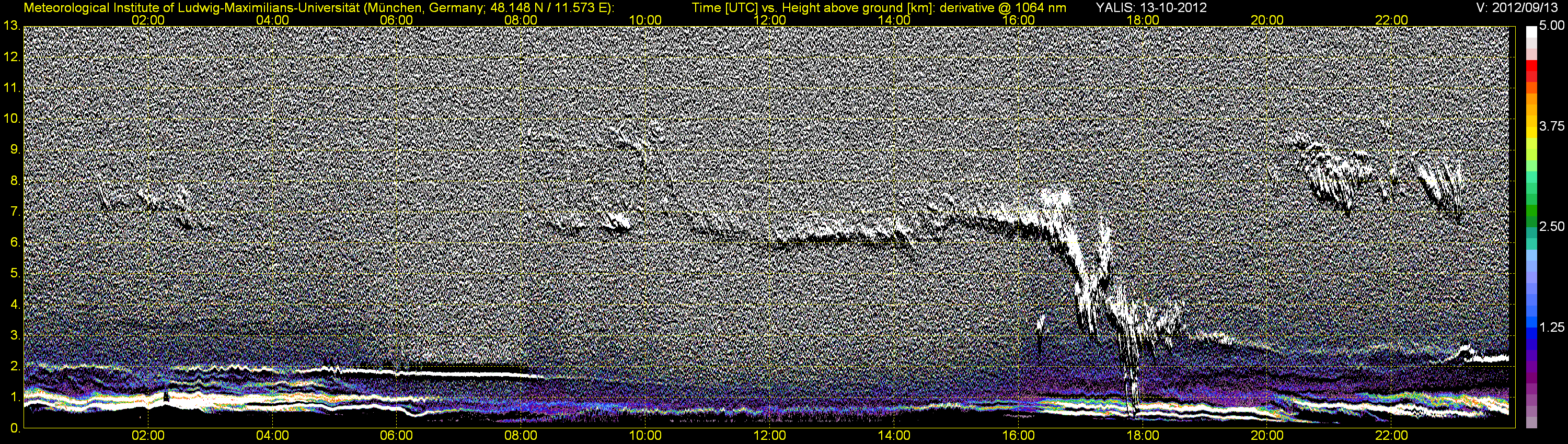The height and width of the screenshot is (444, 1568).
Task: Click the colorbar value 1.25
Action: coord(1552,327)
